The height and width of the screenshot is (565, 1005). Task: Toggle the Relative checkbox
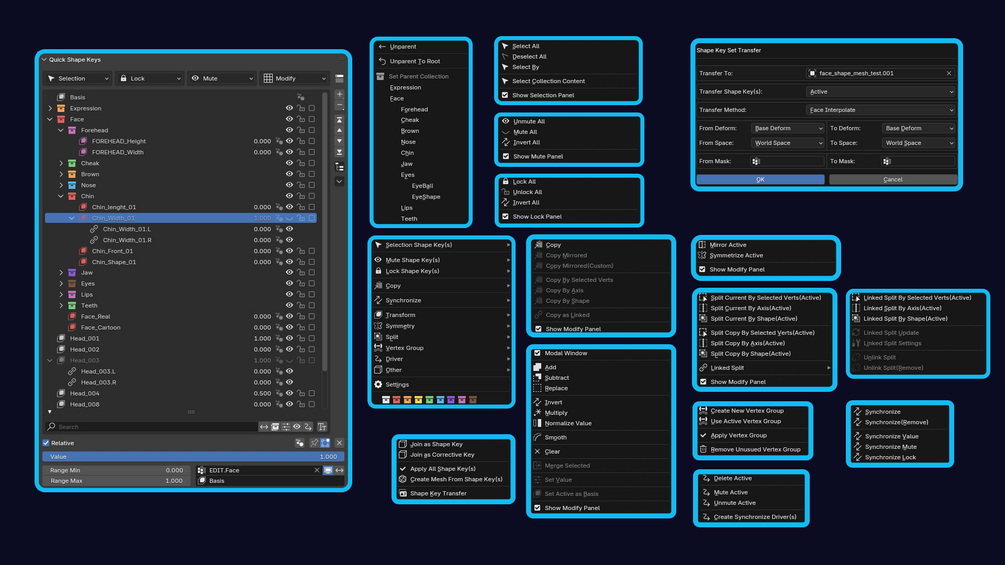pos(46,443)
